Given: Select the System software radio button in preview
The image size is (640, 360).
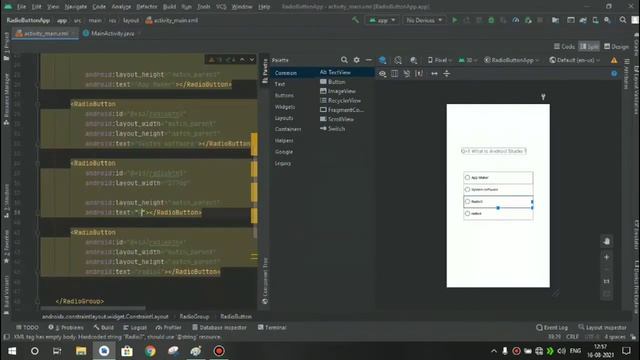Looking at the screenshot, I should click(467, 189).
